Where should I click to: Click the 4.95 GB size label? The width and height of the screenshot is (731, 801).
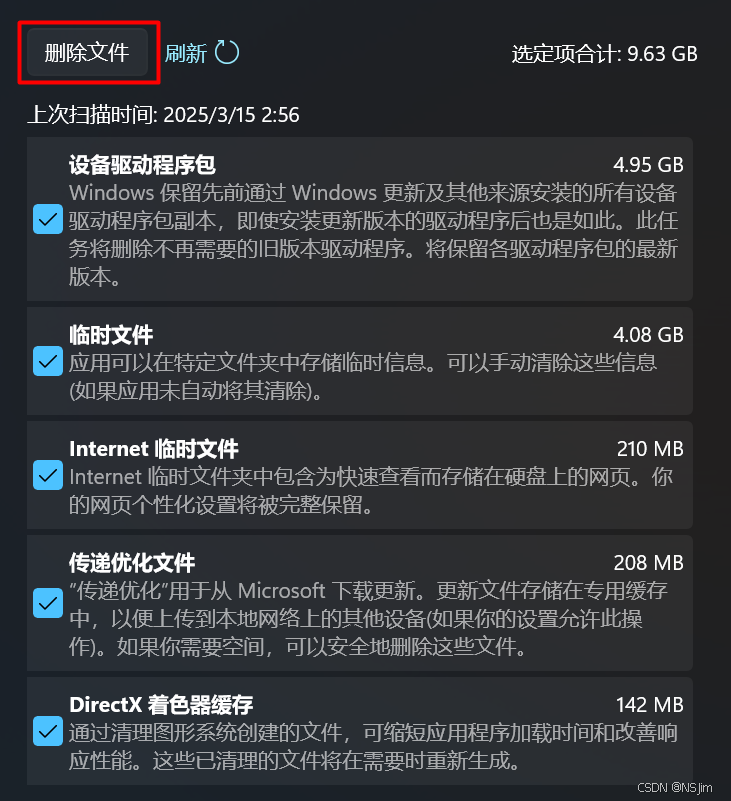click(648, 165)
